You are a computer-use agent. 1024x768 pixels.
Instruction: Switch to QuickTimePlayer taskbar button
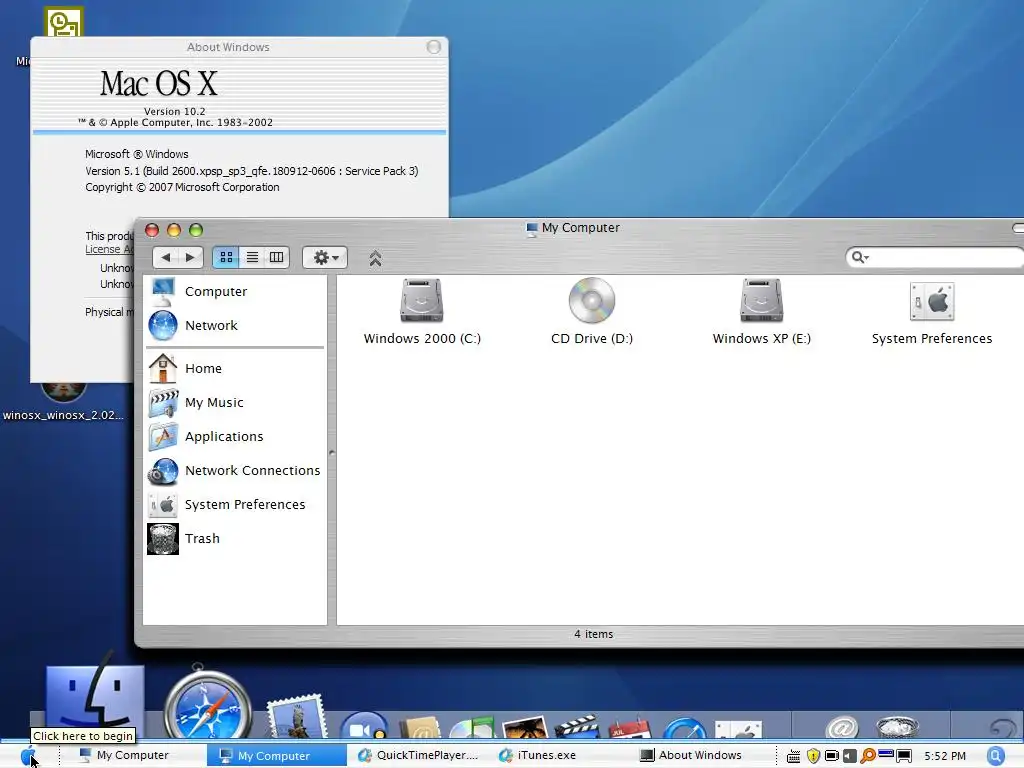coord(418,756)
